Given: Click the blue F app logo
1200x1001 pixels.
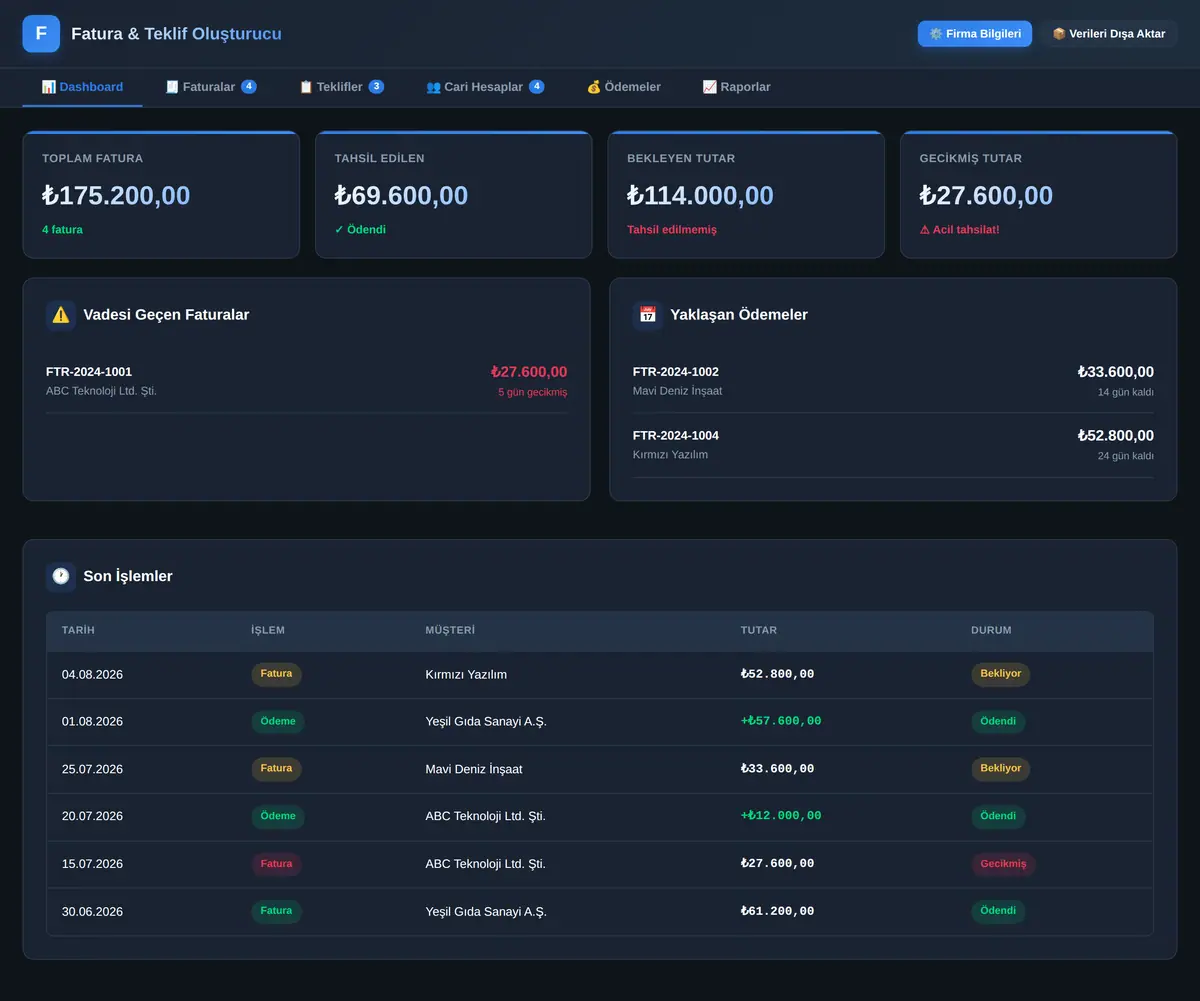Looking at the screenshot, I should (x=41, y=34).
